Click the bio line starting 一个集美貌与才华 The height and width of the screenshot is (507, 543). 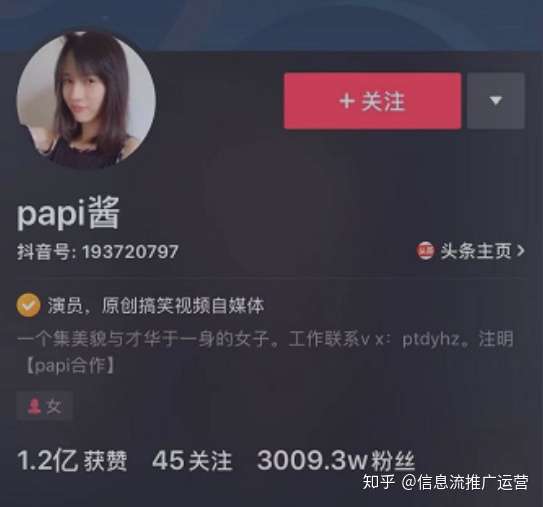265,339
